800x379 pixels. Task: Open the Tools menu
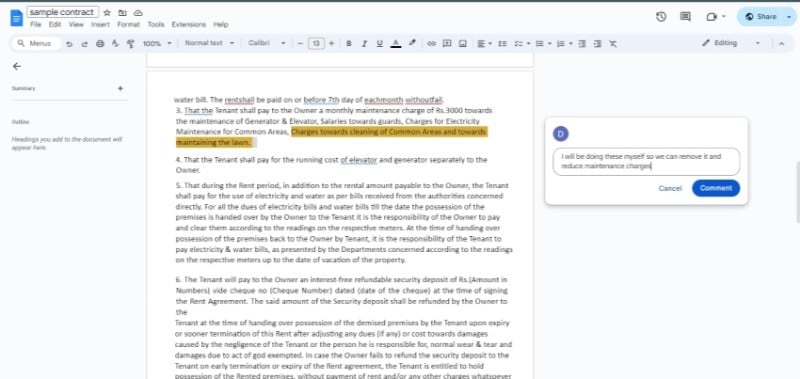pos(156,24)
